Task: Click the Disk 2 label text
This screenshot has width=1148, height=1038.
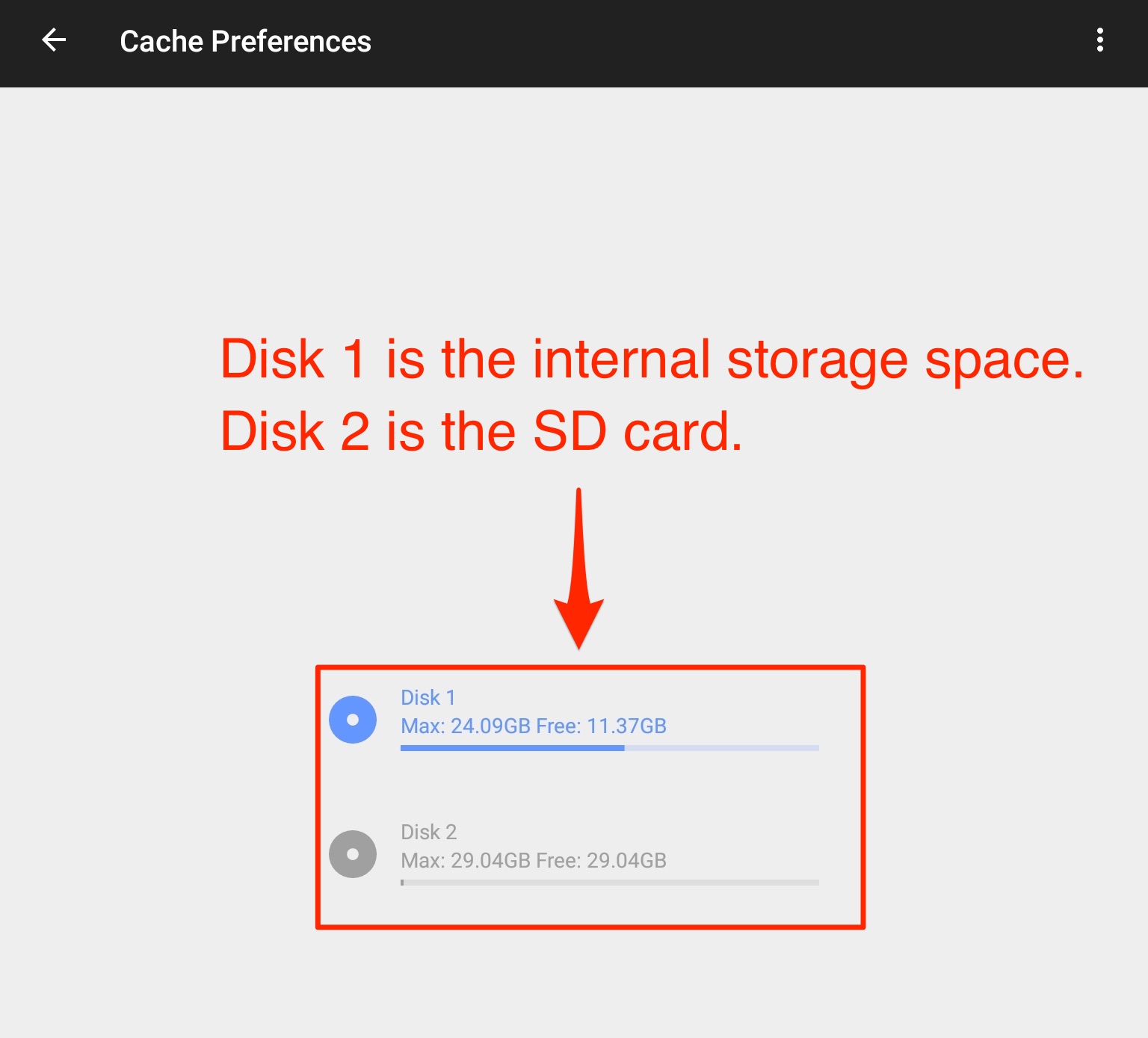Action: point(428,832)
